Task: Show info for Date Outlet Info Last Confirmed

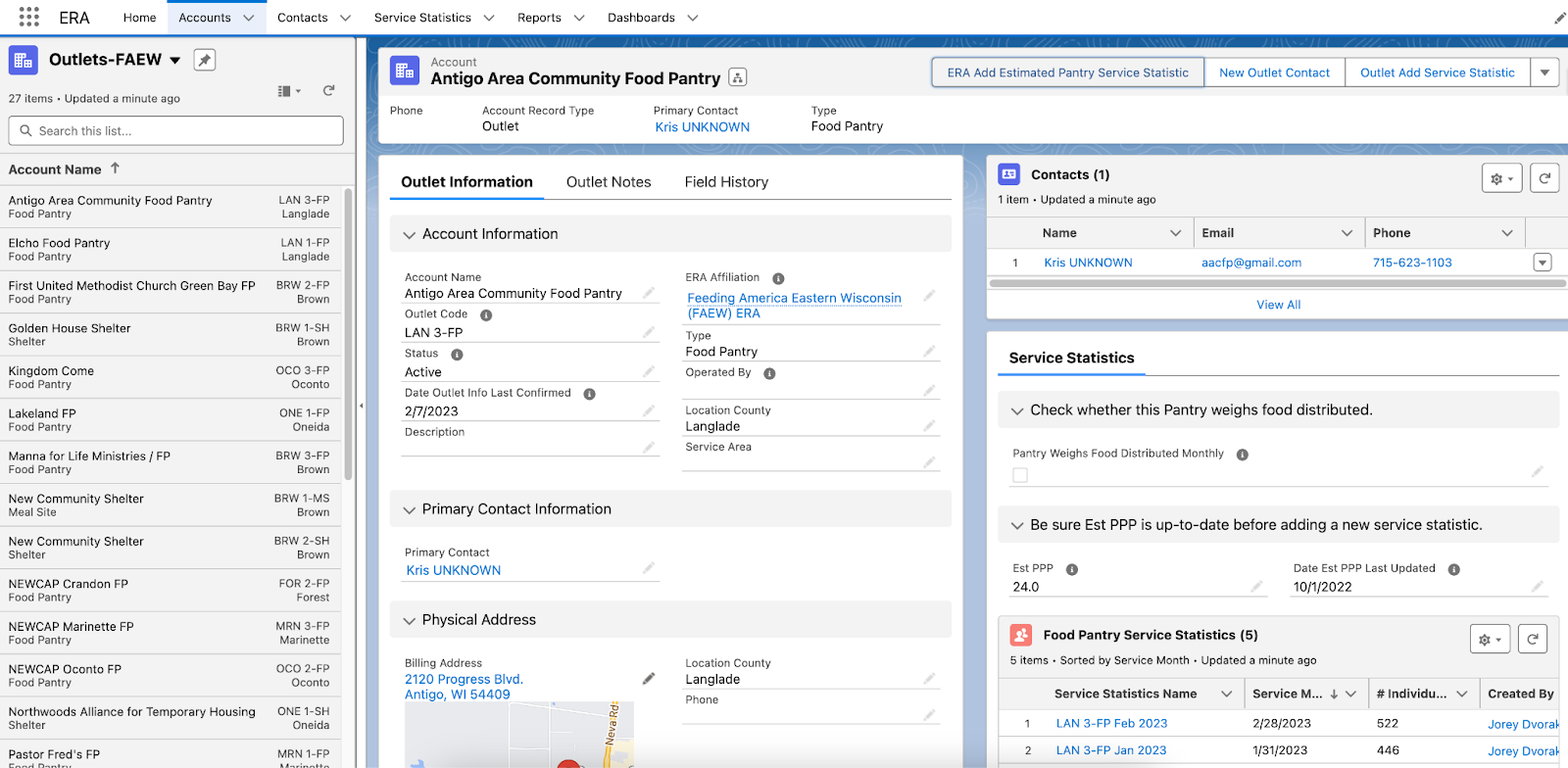Action: 589,394
